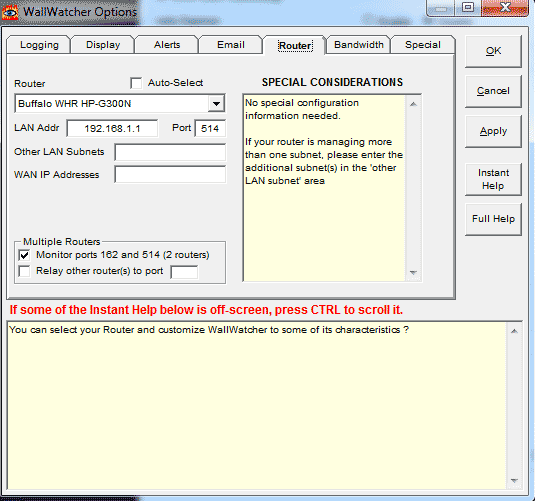Focus the Other LAN Subnets field
The width and height of the screenshot is (535, 501).
pos(170,152)
